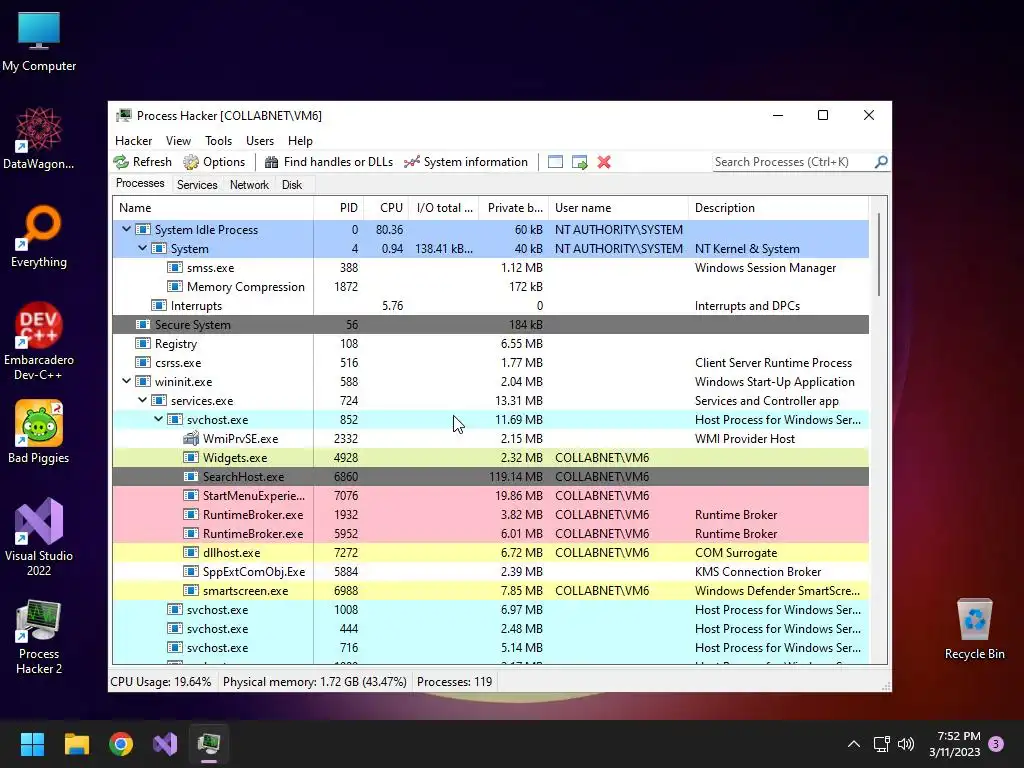Viewport: 1024px width, 768px height.
Task: Open Find handles or DLLs
Action: pos(328,162)
